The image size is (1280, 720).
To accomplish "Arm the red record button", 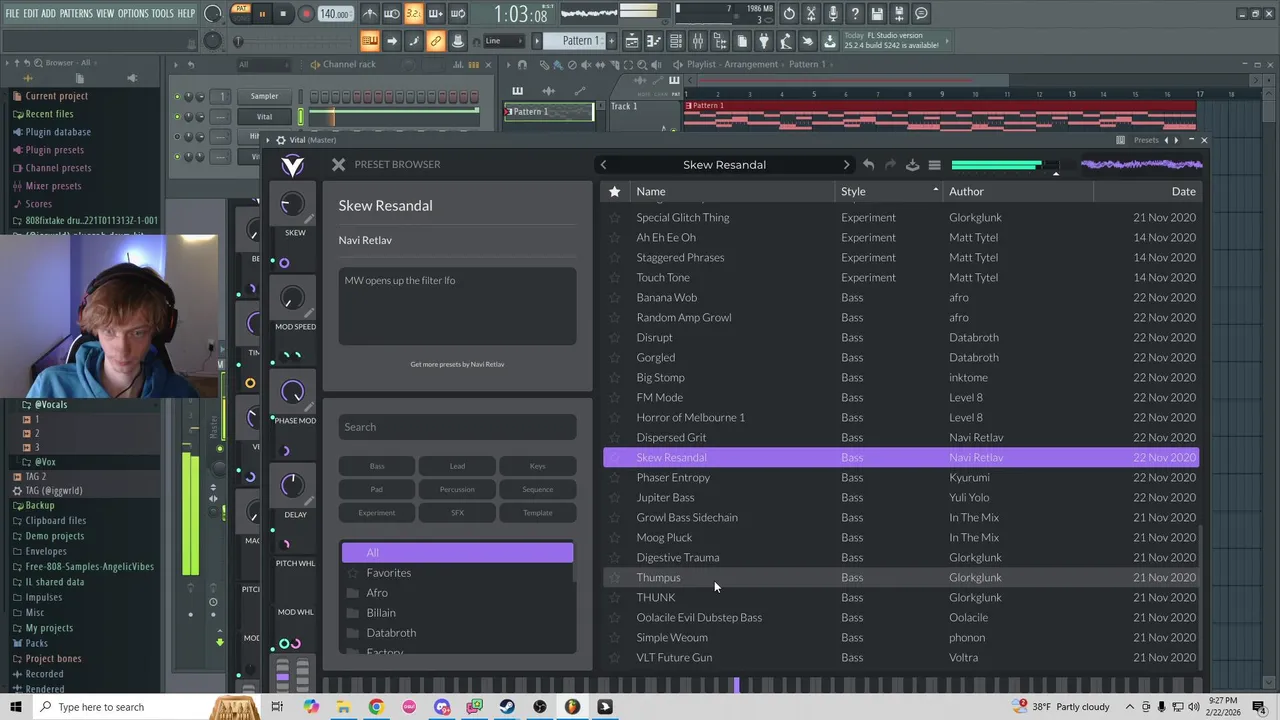I will coord(306,14).
